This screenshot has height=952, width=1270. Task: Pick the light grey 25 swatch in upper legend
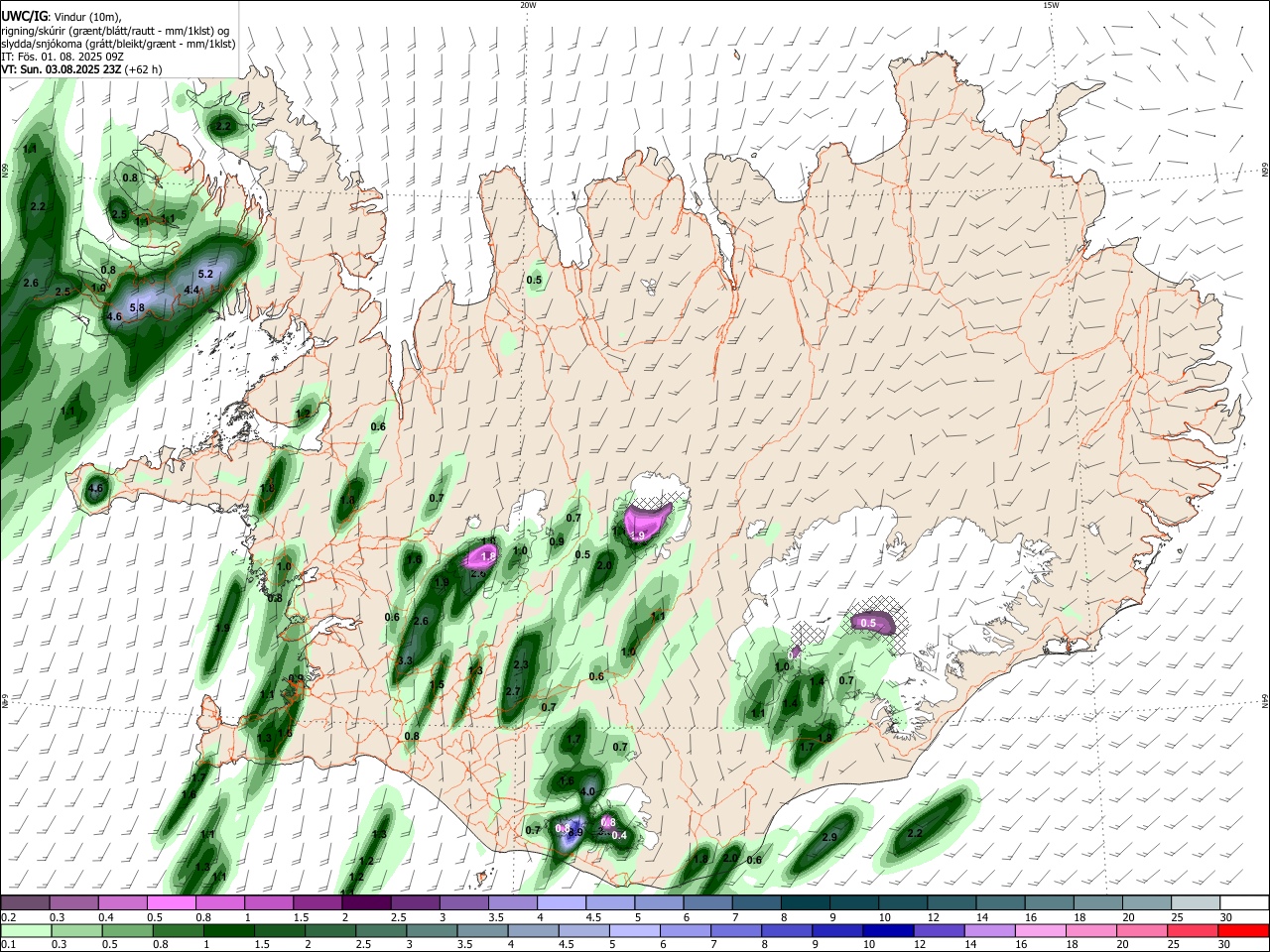click(1197, 903)
